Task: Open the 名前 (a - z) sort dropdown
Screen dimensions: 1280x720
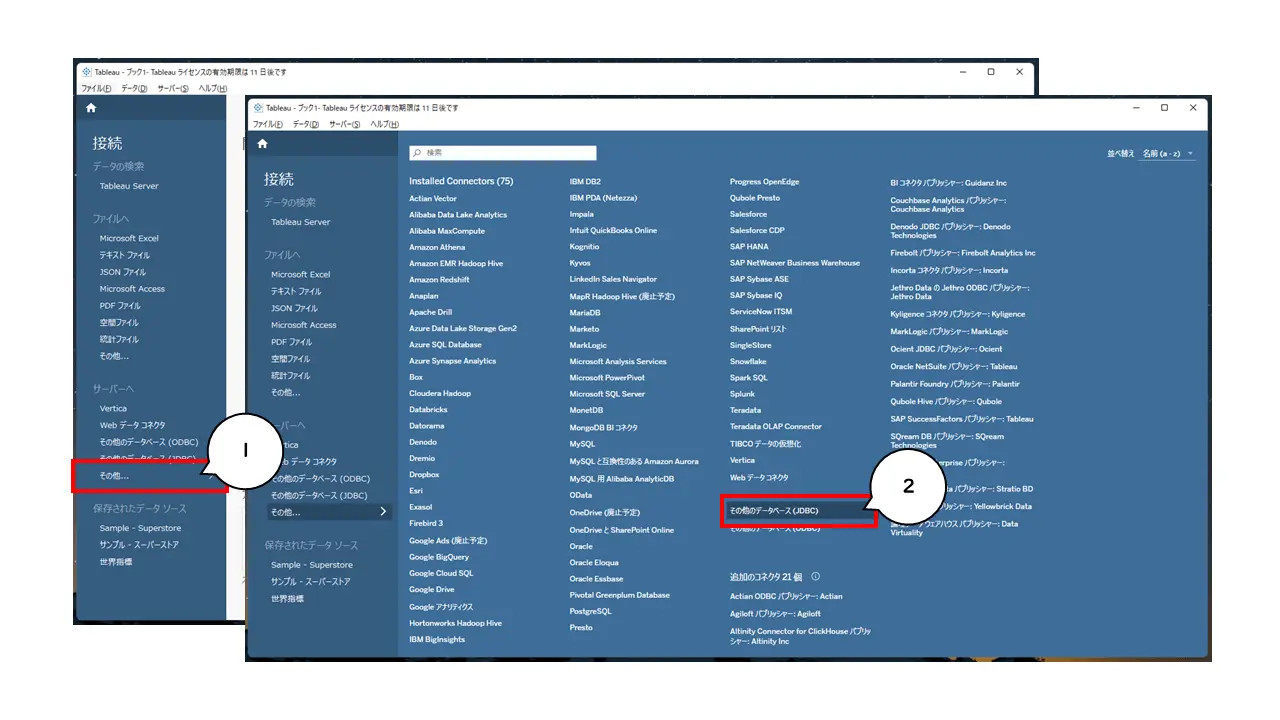Action: [x=1168, y=154]
